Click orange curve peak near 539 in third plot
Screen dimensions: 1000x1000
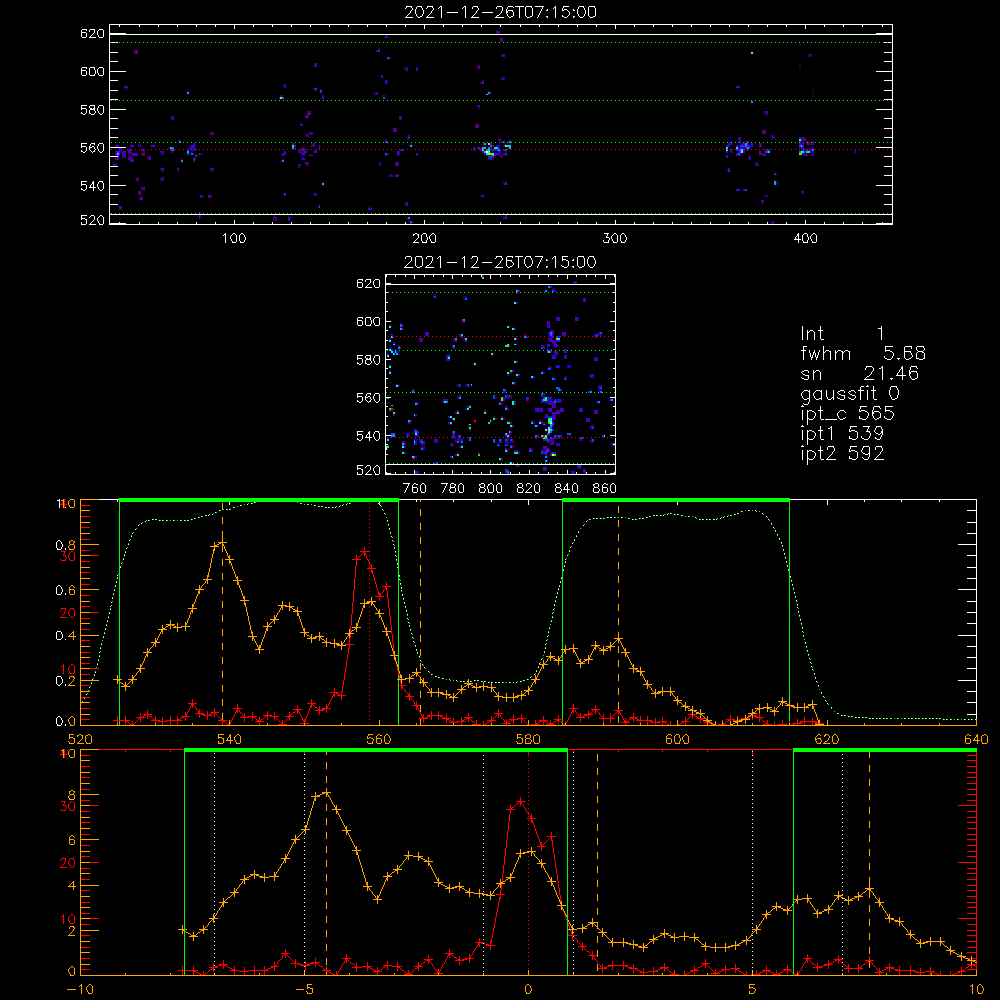tap(223, 543)
